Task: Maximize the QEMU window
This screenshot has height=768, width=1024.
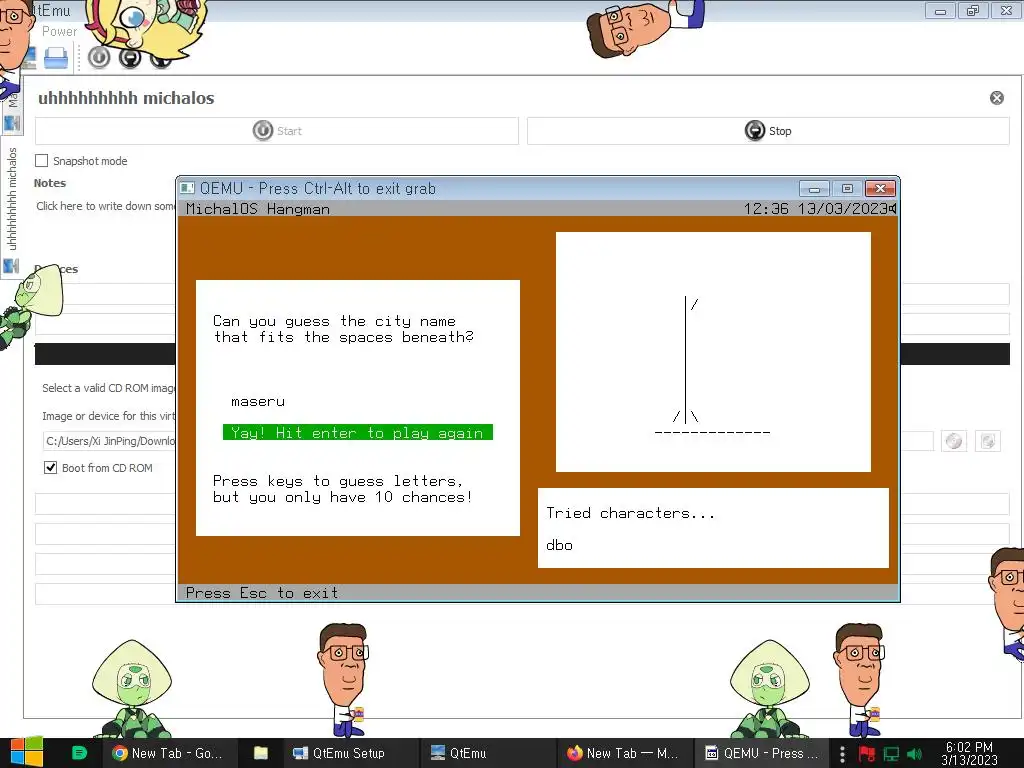Action: [x=847, y=189]
